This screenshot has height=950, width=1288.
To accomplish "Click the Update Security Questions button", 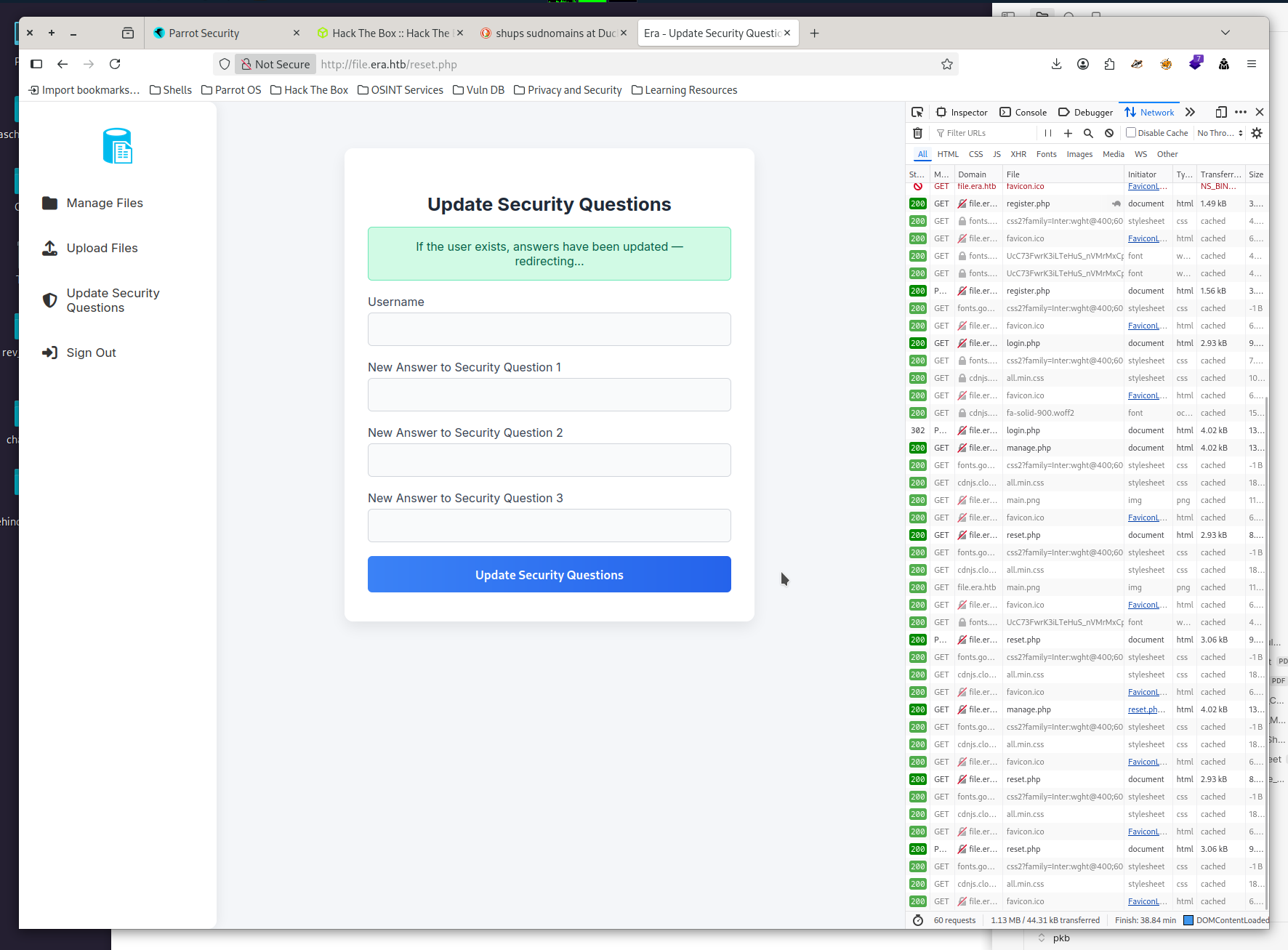I will point(549,574).
